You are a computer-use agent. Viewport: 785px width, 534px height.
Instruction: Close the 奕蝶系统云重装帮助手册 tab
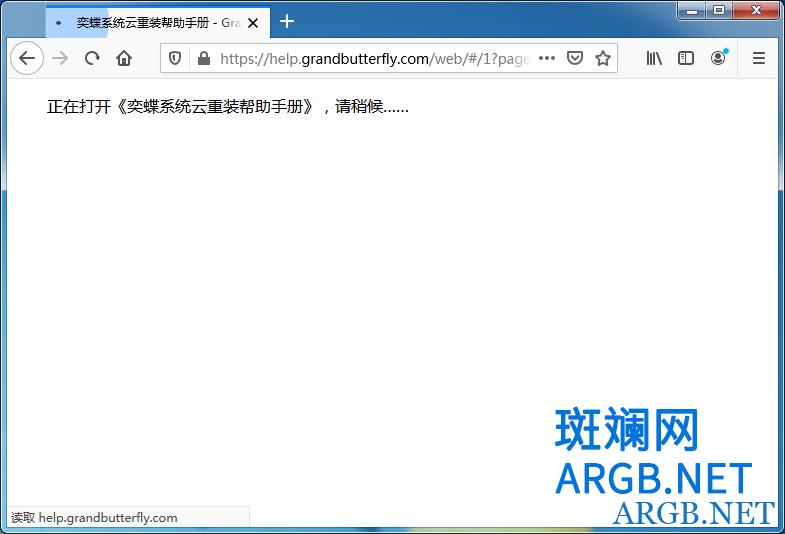tap(253, 23)
